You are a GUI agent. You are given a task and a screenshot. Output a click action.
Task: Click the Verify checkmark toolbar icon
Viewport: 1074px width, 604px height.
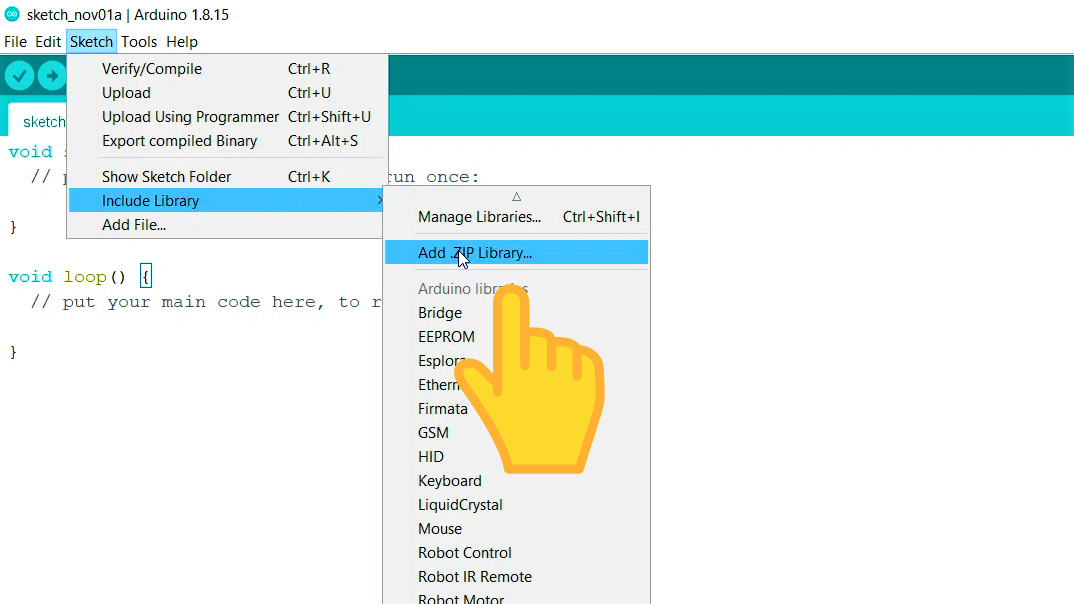tap(19, 75)
